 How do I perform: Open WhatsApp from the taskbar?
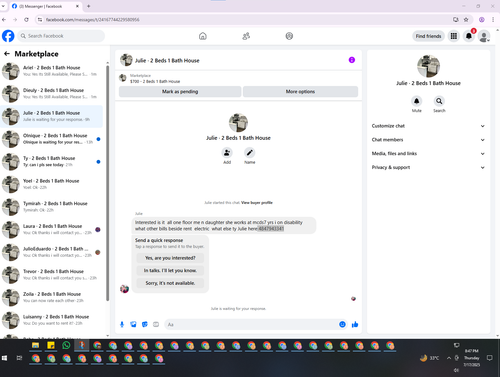click(x=66, y=345)
